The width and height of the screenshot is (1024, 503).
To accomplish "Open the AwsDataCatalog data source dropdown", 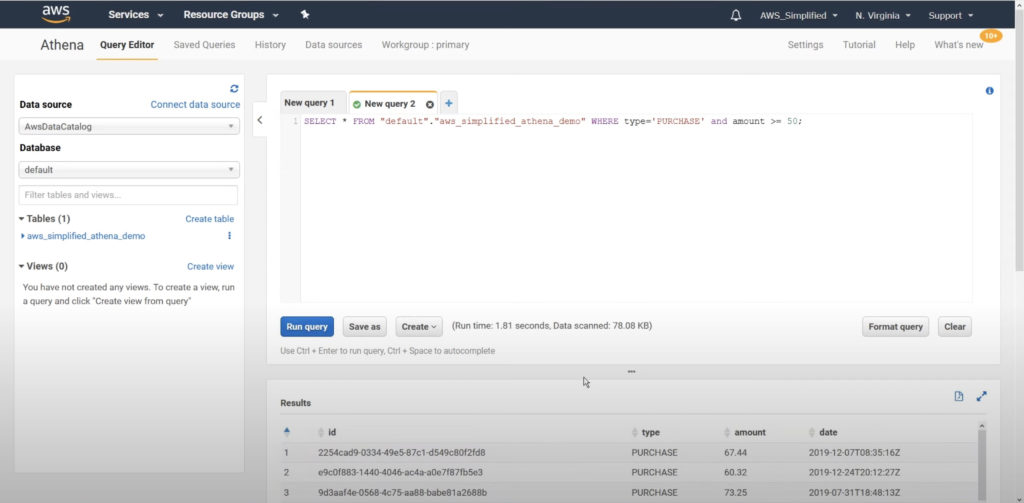I will [x=129, y=127].
